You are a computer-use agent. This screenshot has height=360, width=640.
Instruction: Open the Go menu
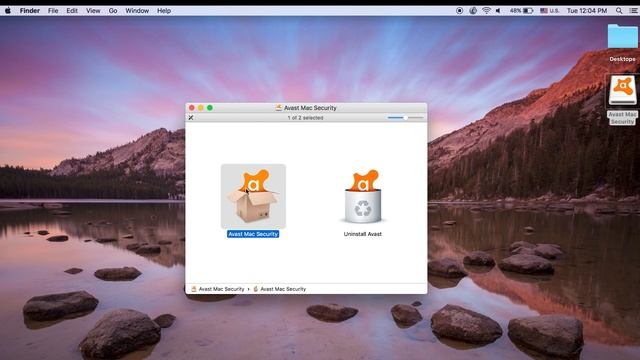pyautogui.click(x=113, y=11)
